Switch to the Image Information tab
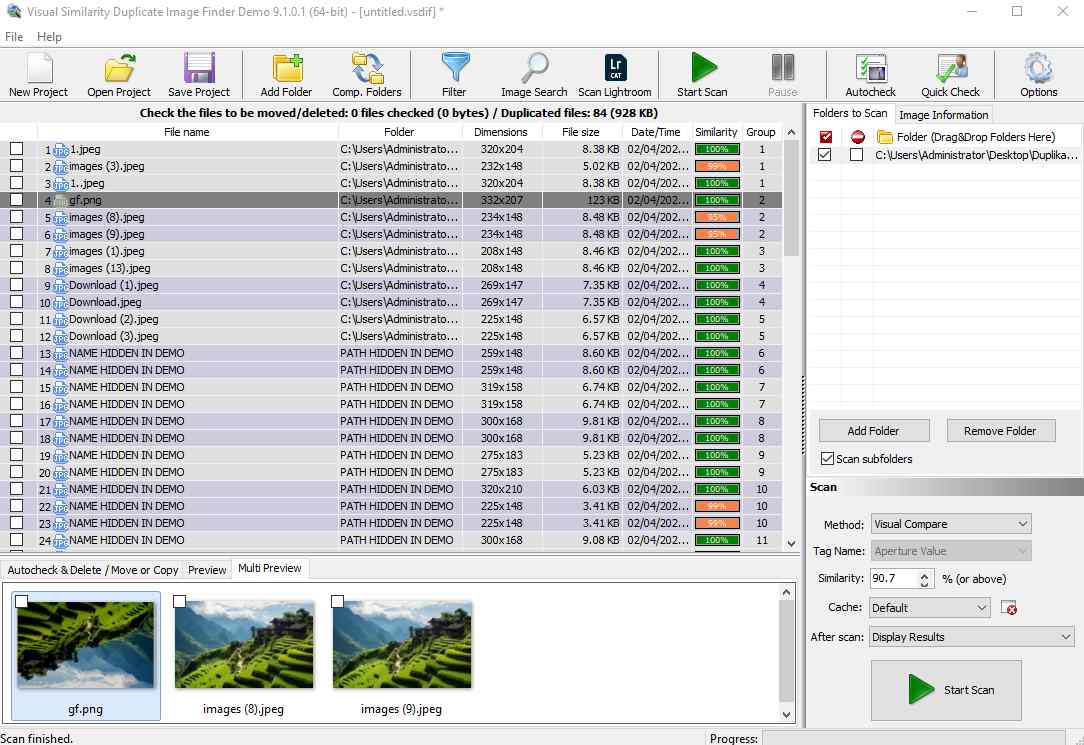The image size is (1084, 745). click(x=943, y=114)
